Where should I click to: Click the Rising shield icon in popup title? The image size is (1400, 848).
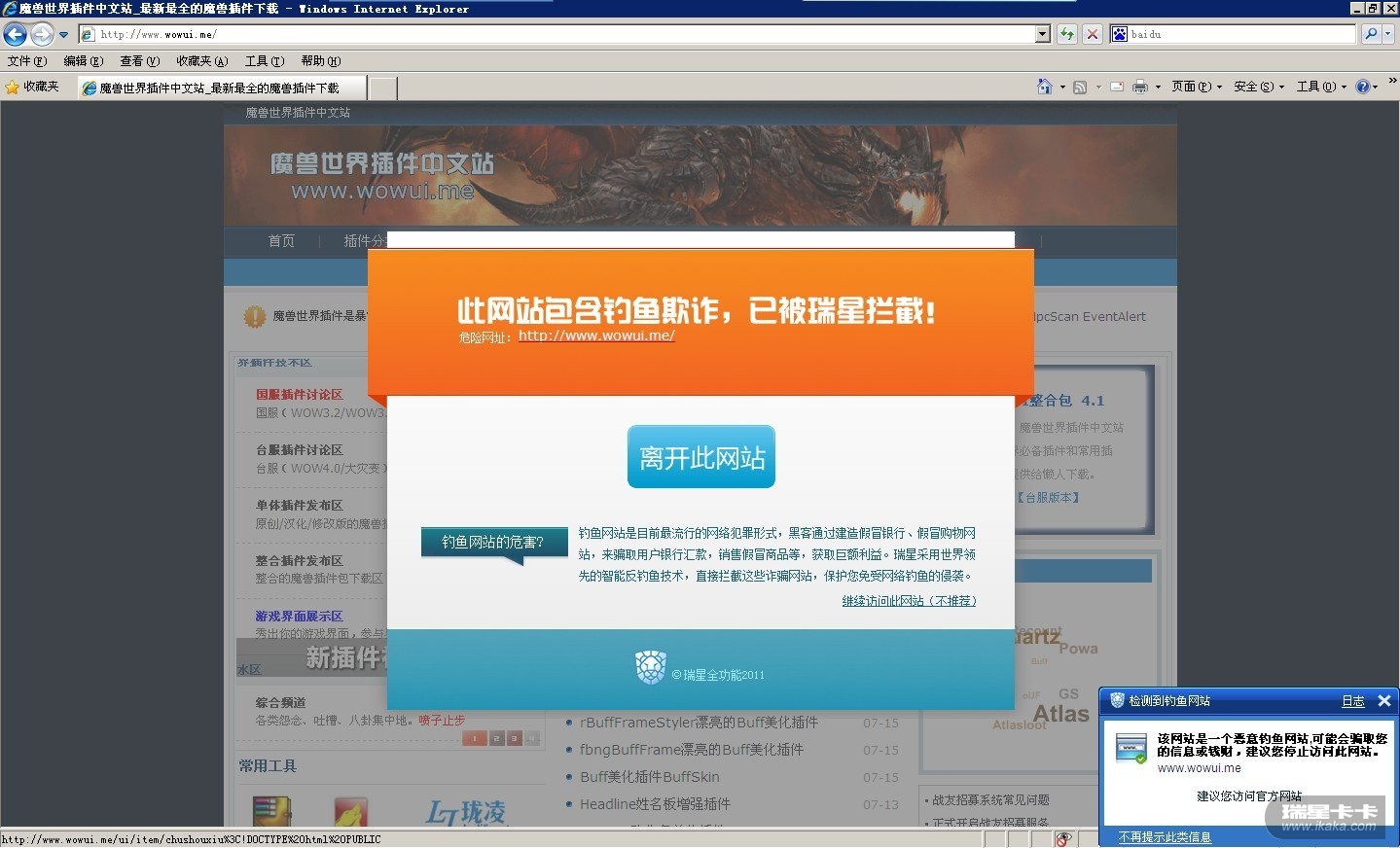(1117, 700)
